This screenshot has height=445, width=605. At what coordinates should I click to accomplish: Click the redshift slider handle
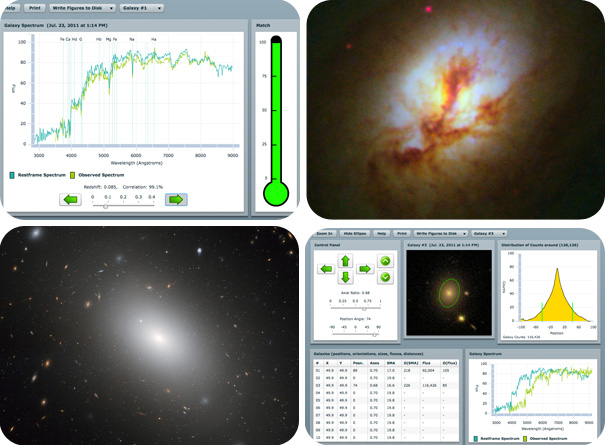[x=105, y=206]
